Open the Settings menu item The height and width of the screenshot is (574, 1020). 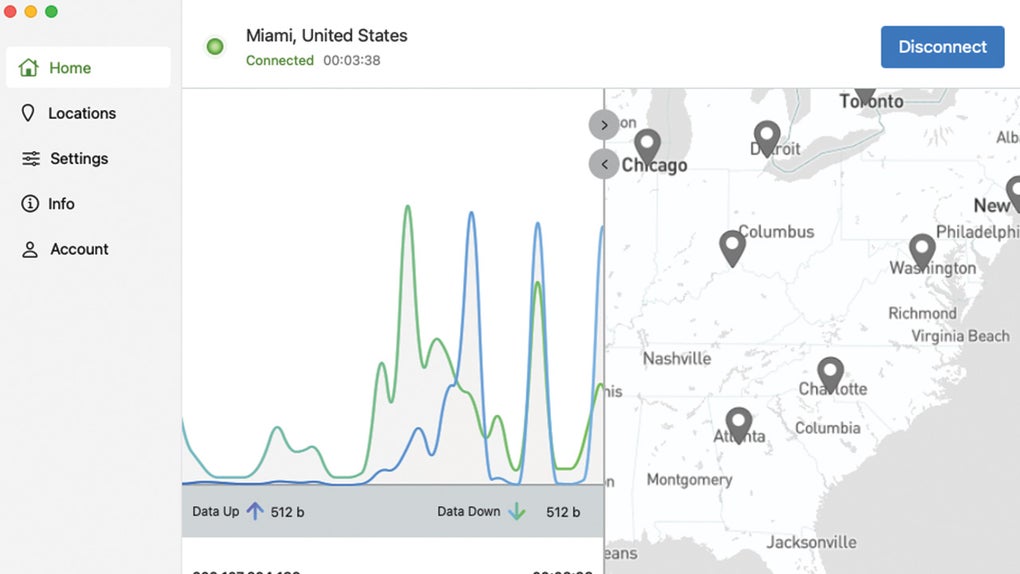tap(79, 158)
